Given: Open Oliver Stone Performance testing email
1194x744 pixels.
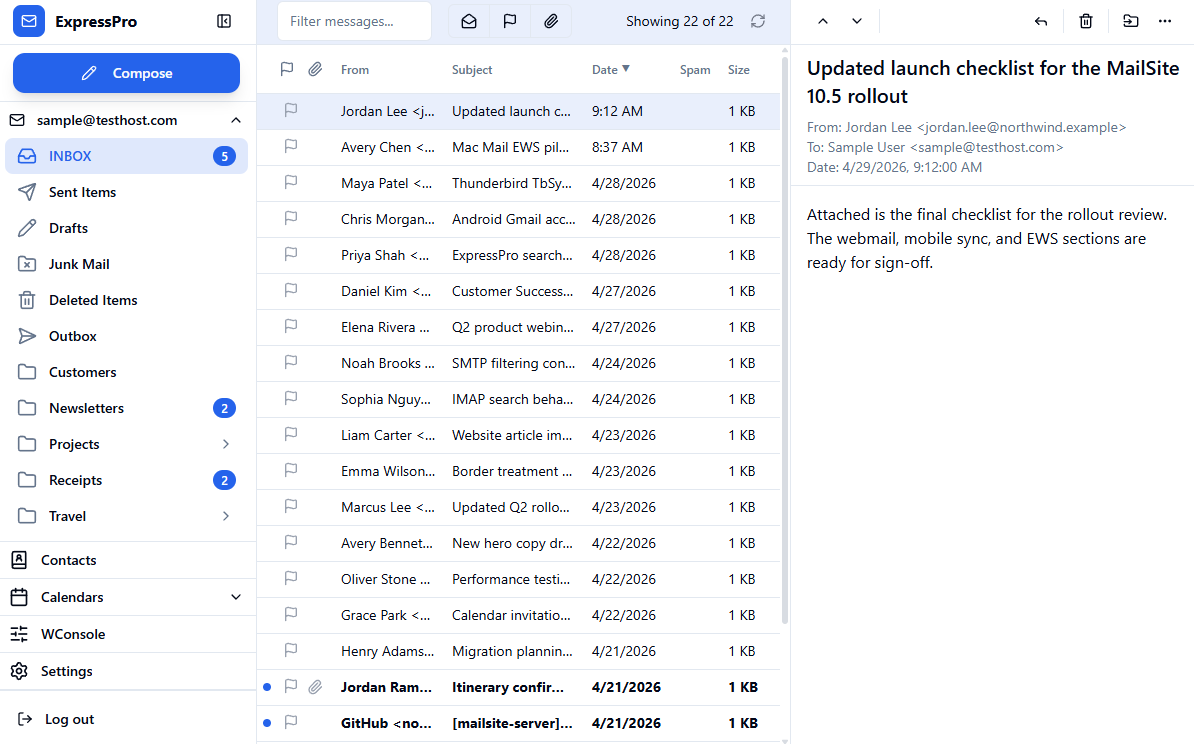Looking at the screenshot, I should point(519,579).
